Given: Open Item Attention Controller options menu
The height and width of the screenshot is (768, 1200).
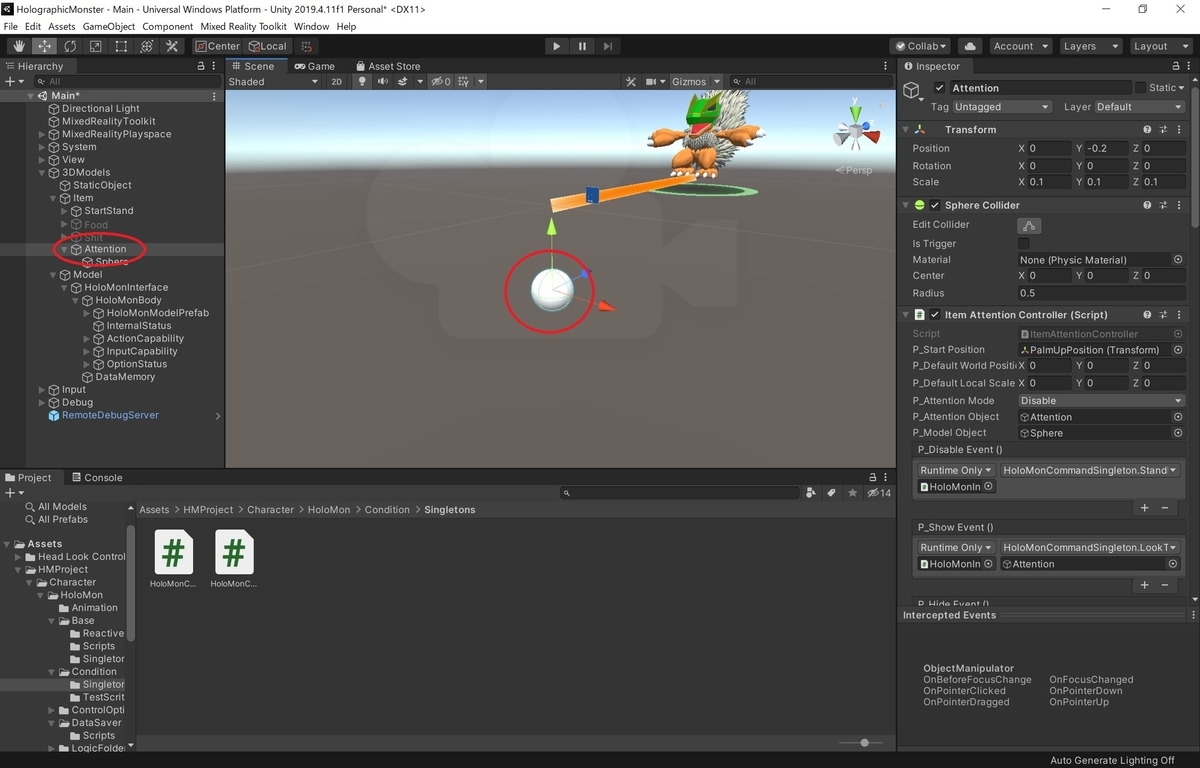Looking at the screenshot, I should tap(1177, 314).
